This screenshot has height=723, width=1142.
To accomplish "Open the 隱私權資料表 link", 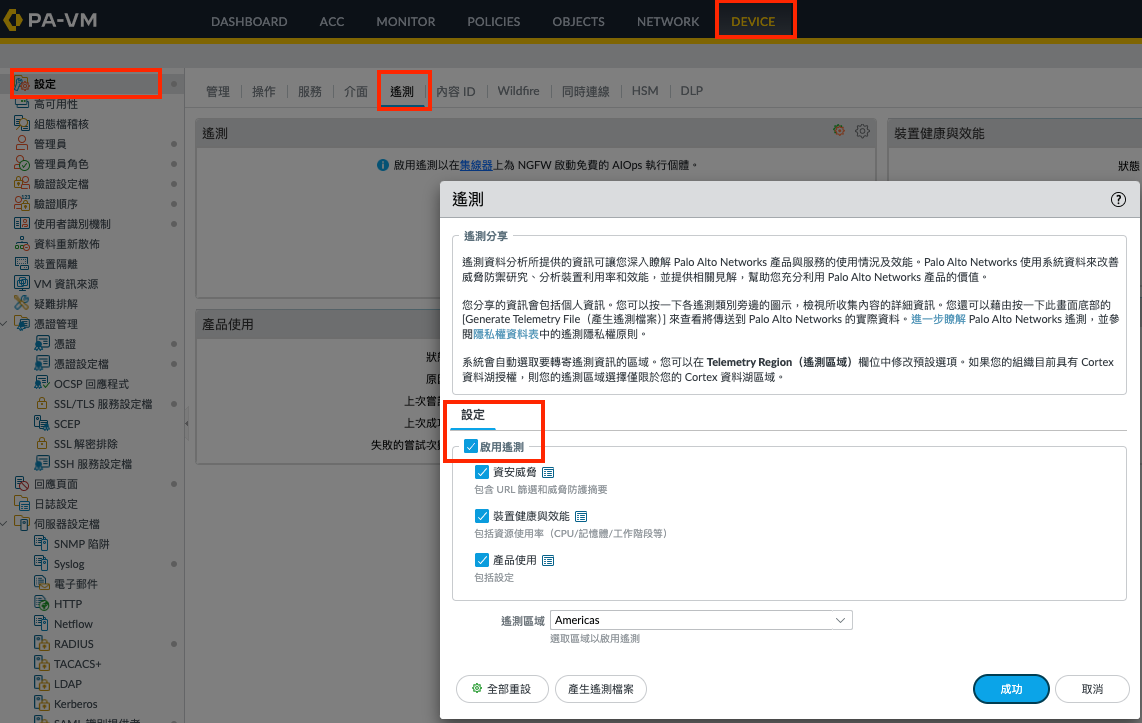I will click(506, 334).
